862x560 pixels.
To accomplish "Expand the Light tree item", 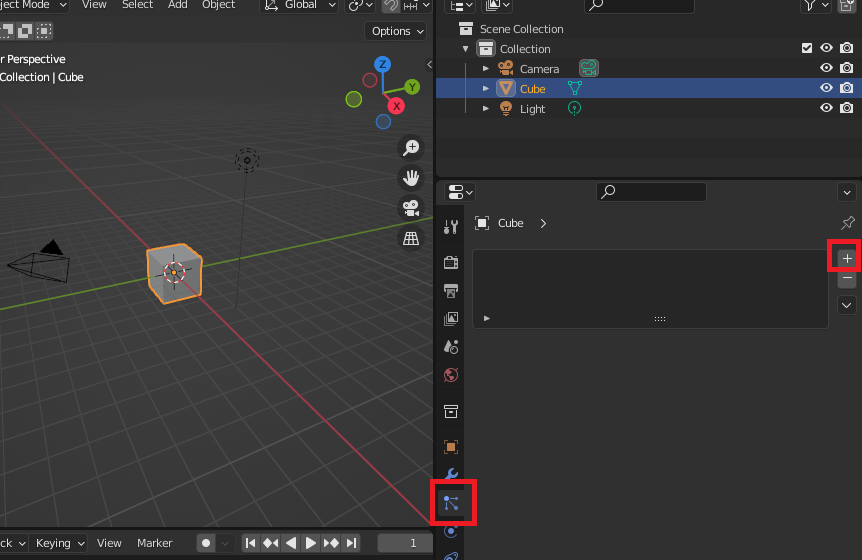I will tap(485, 109).
